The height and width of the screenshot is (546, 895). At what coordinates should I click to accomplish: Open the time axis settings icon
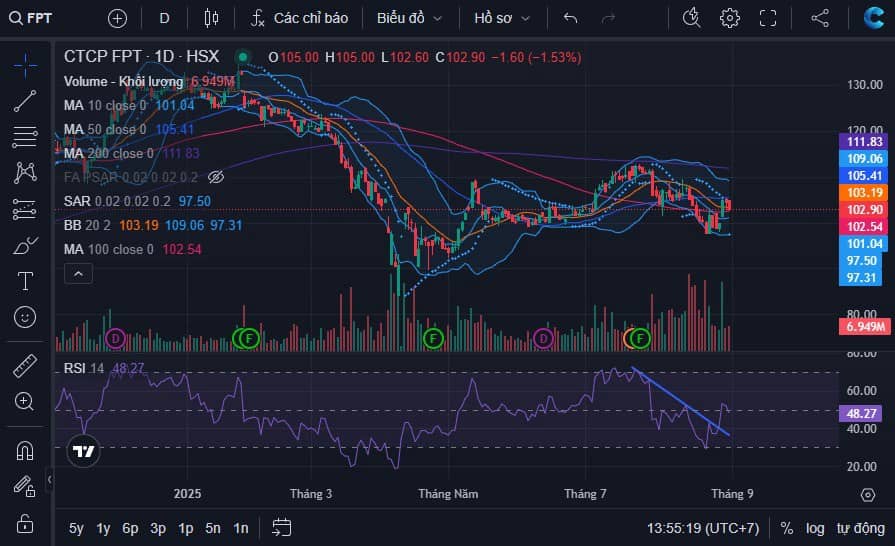pos(868,495)
